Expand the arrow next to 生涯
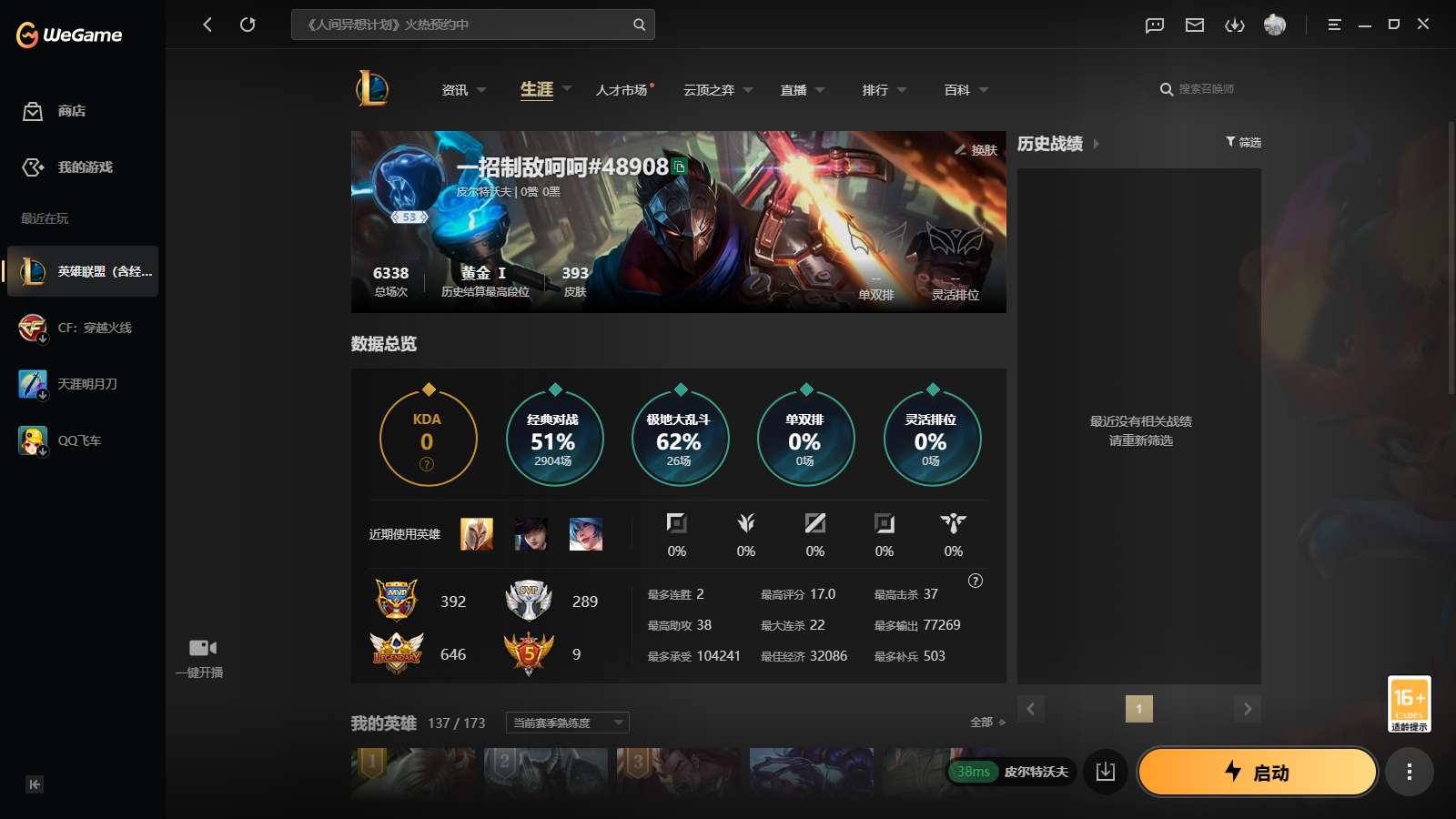Image resolution: width=1456 pixels, height=819 pixels. pyautogui.click(x=567, y=88)
